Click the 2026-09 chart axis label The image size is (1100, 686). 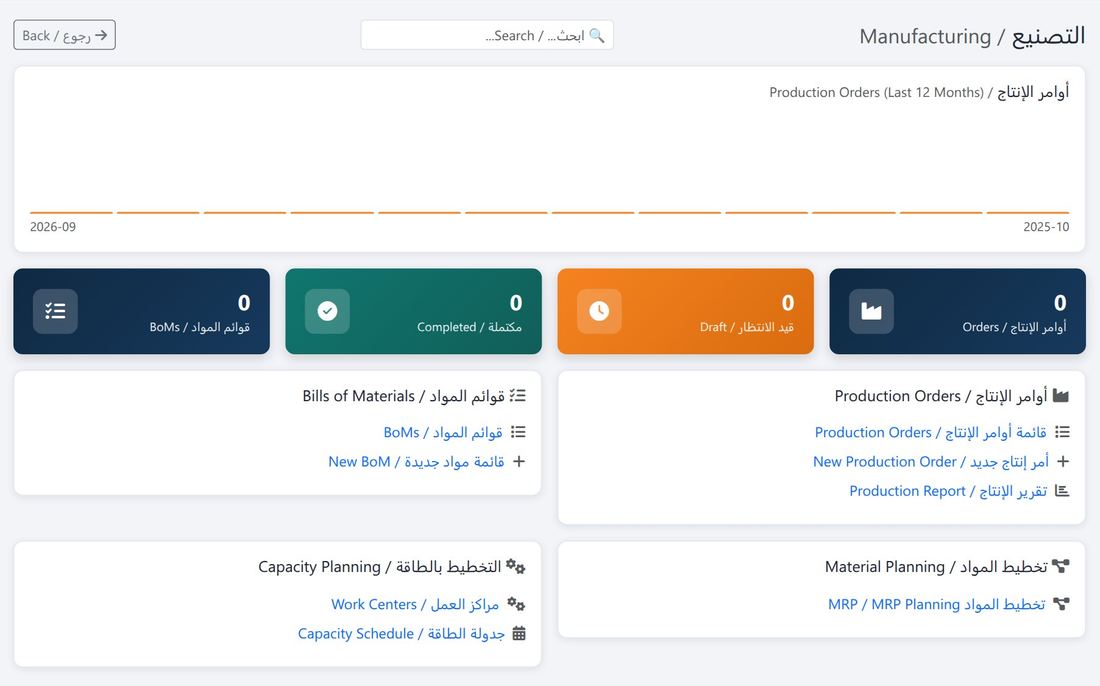click(x=53, y=227)
